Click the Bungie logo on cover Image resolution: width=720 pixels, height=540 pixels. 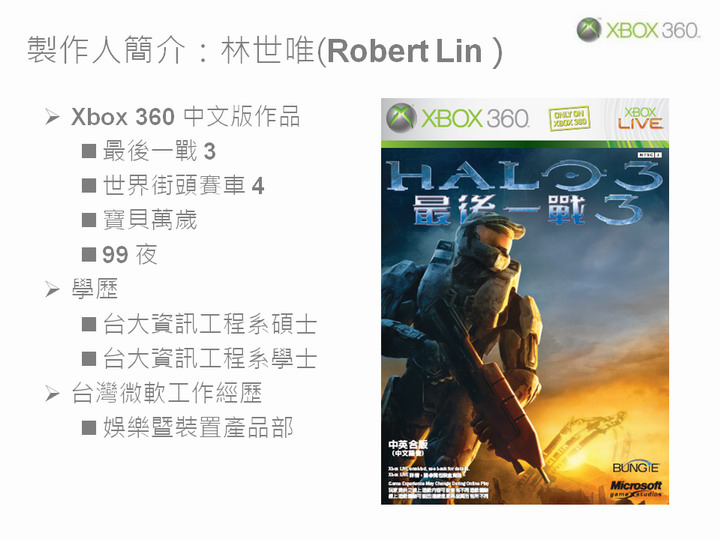636,467
